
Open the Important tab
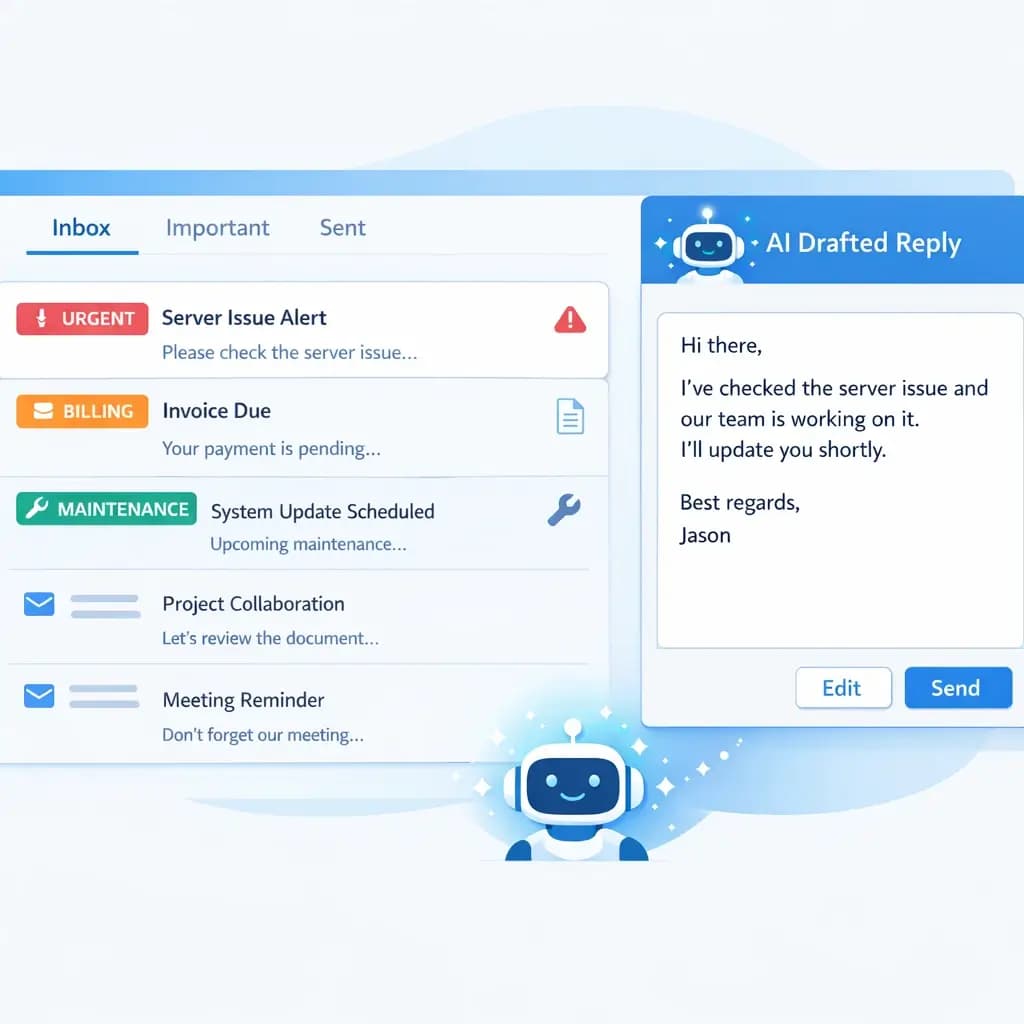coord(217,228)
